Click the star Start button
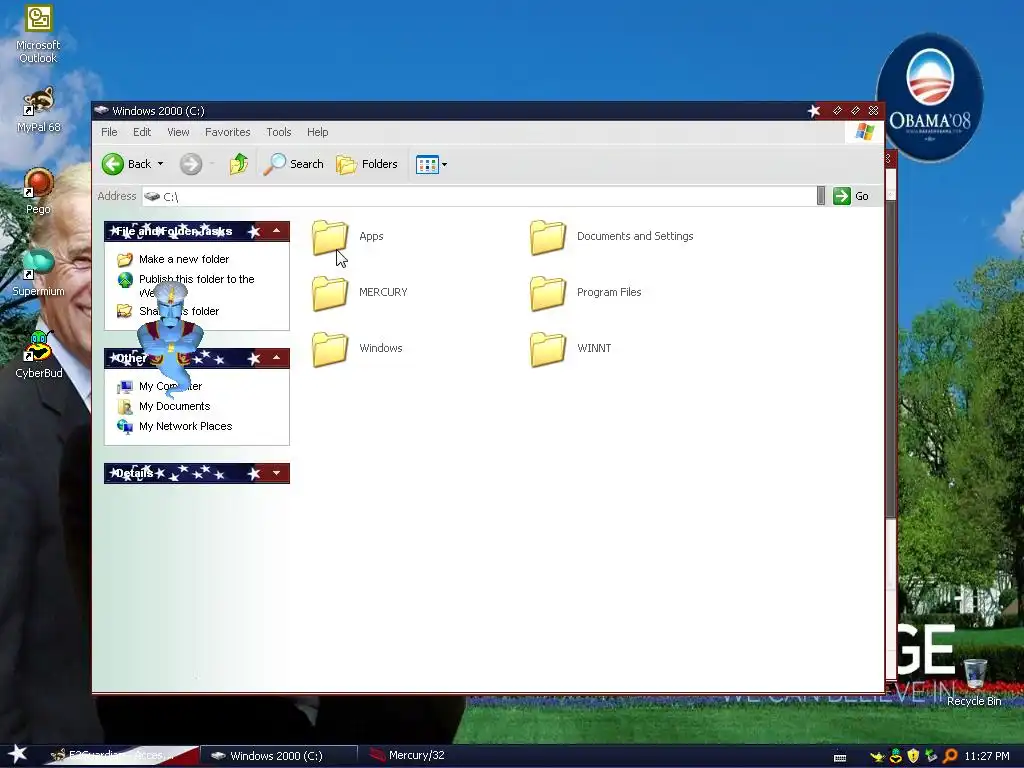This screenshot has height=768, width=1024. click(17, 755)
